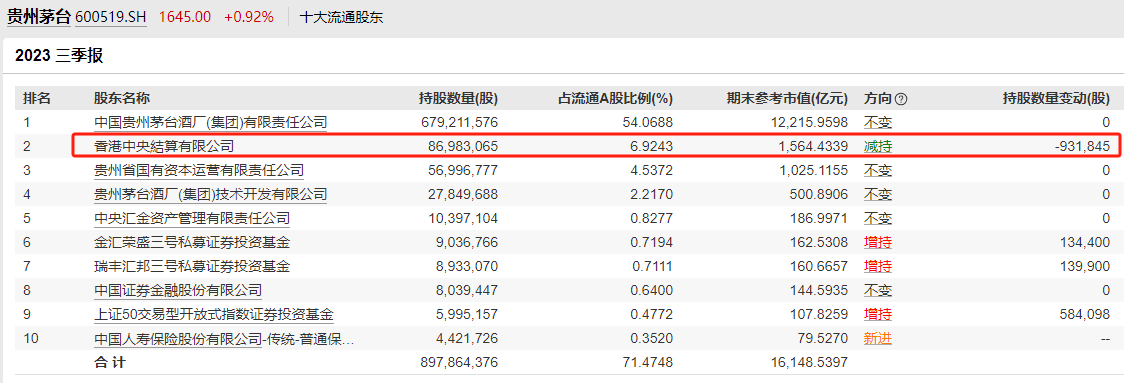The image size is (1124, 383).
Task: Click the 持股数量(股) column header
Action: 458,99
